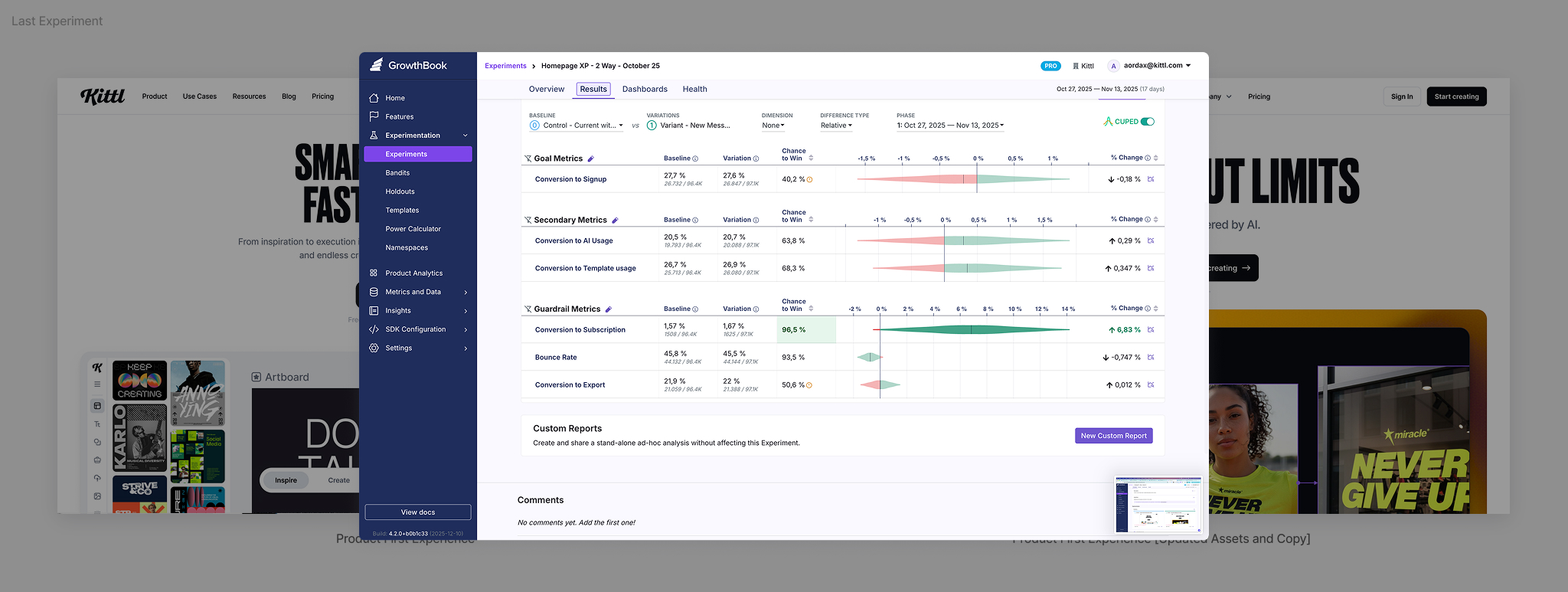Open the Bandits sidebar item
The height and width of the screenshot is (592, 1568).
click(397, 173)
